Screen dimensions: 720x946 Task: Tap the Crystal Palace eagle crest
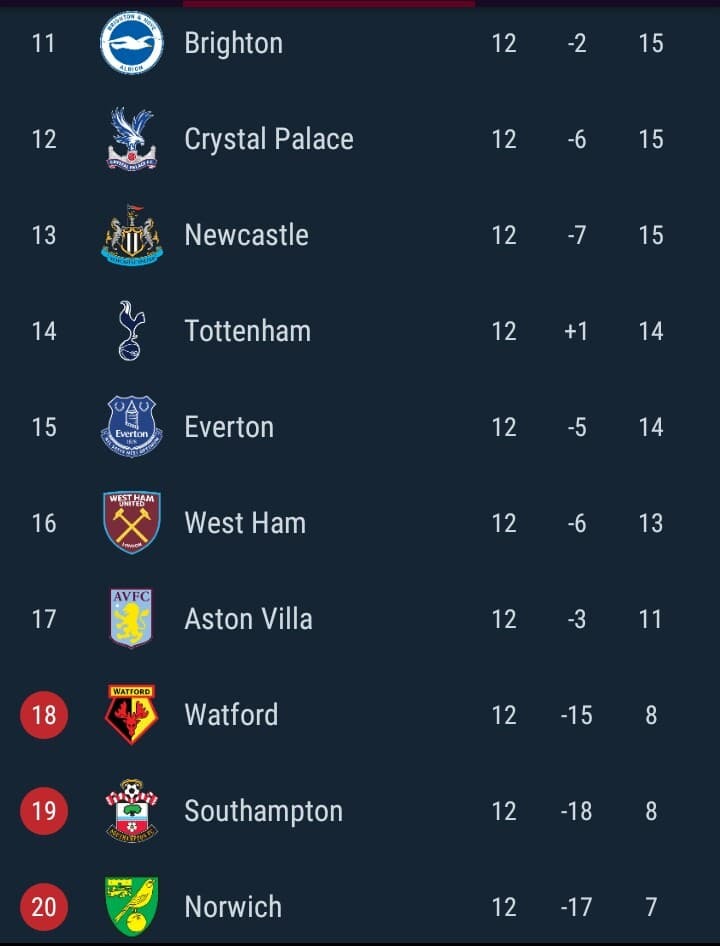click(132, 139)
